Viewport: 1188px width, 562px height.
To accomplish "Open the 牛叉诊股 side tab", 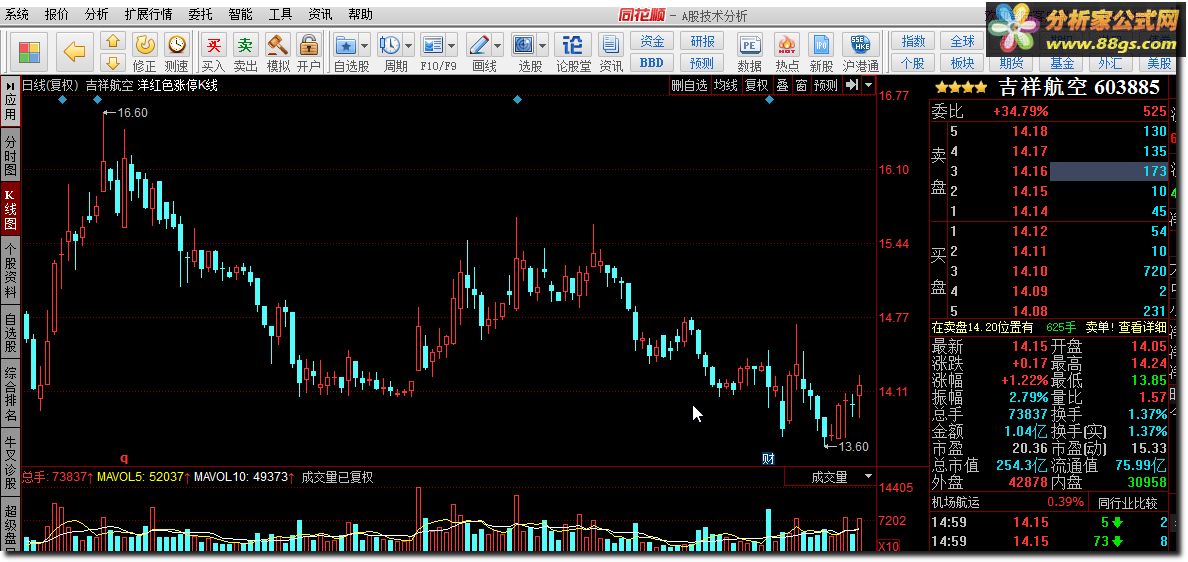I will [10, 462].
